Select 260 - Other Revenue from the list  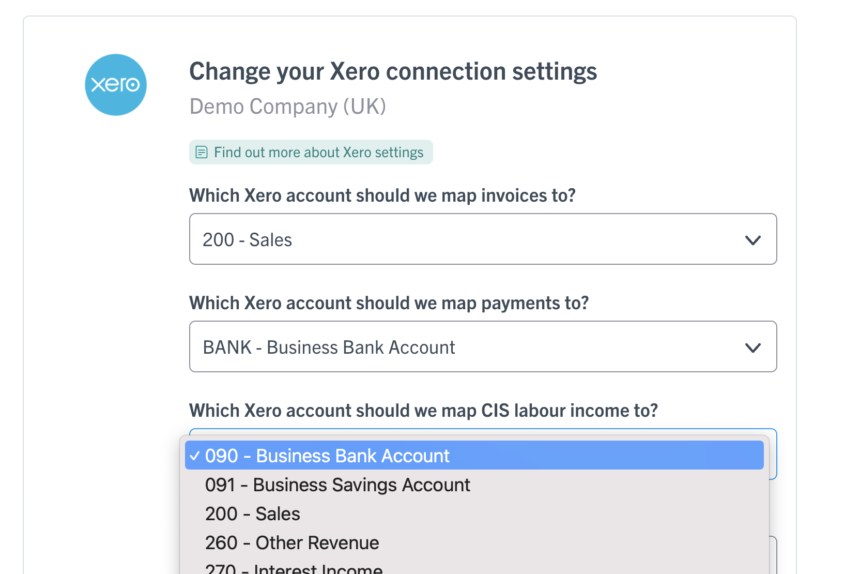(474, 543)
